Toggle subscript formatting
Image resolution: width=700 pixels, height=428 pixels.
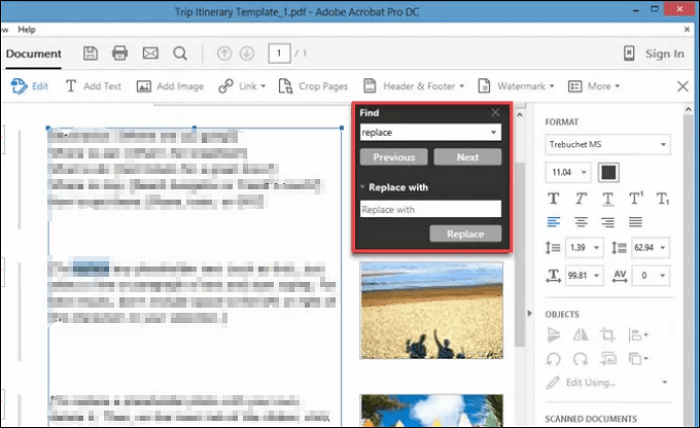pos(662,199)
